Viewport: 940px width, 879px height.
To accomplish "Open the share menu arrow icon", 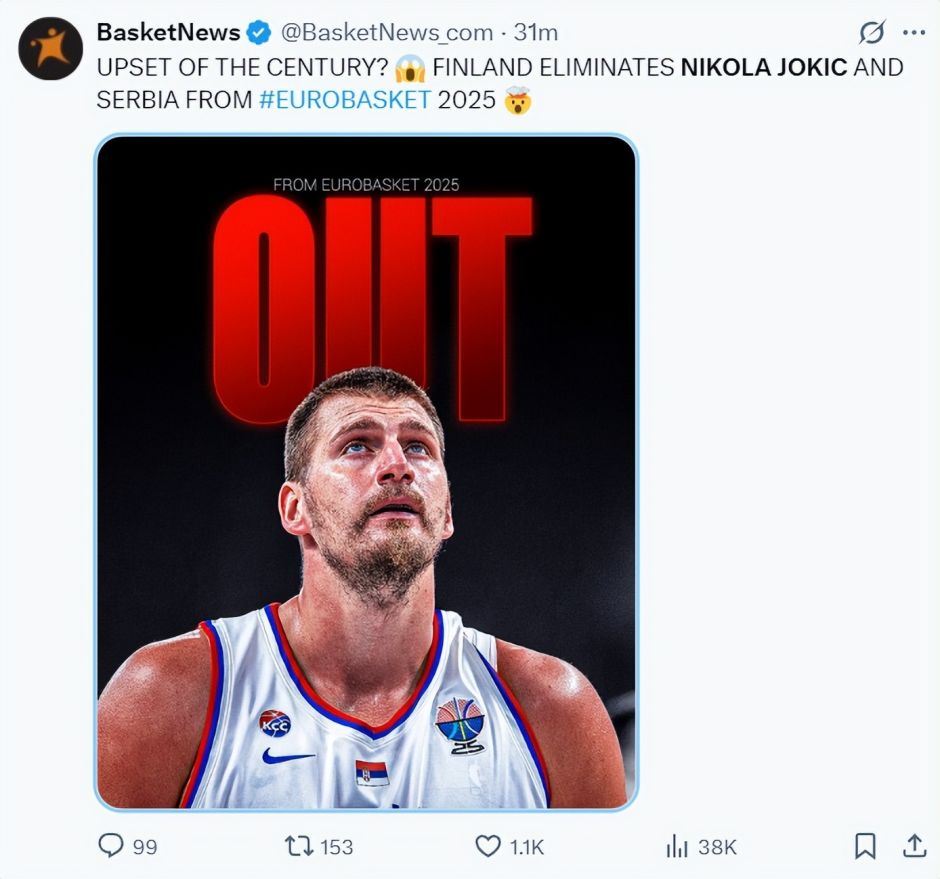I will coord(914,847).
